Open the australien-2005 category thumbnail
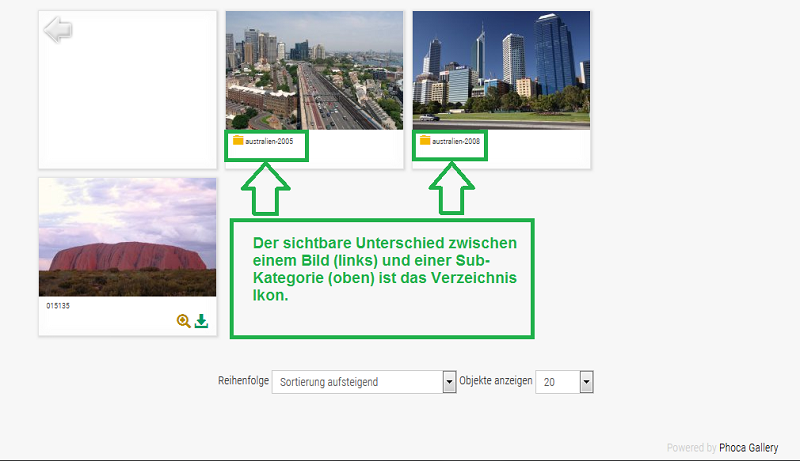Viewport: 800px width, 461px height. (x=314, y=71)
